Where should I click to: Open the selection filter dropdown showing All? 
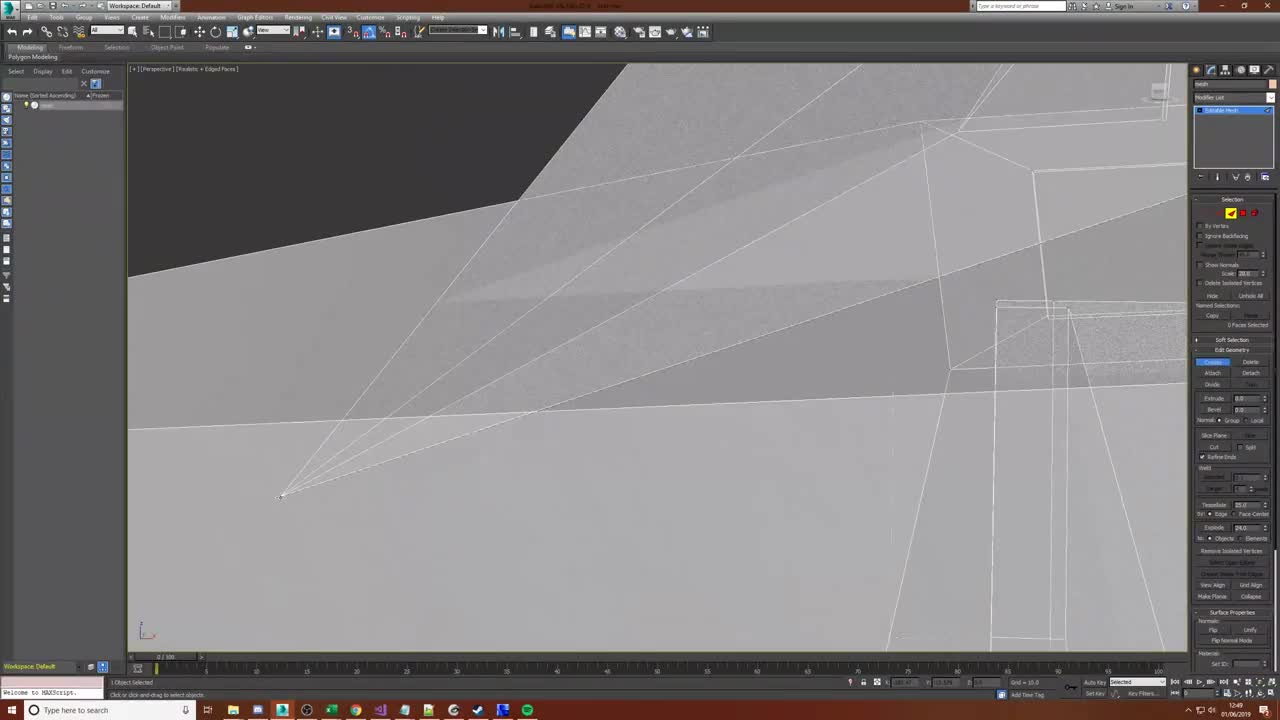tap(107, 31)
